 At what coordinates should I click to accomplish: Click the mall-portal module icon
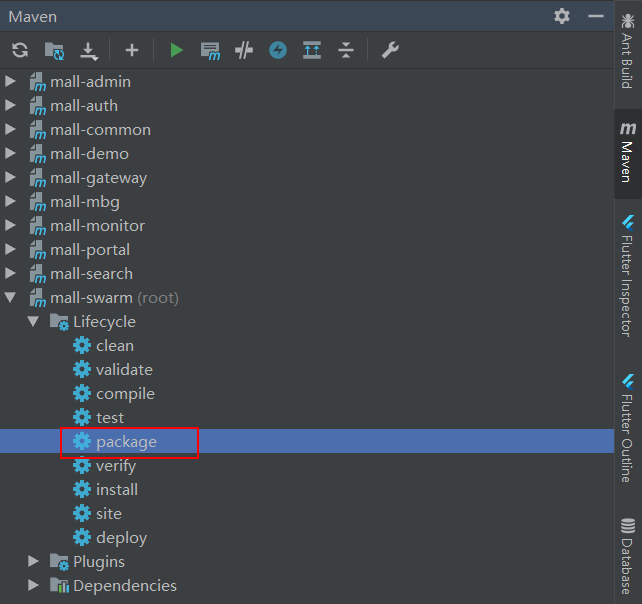[38, 250]
